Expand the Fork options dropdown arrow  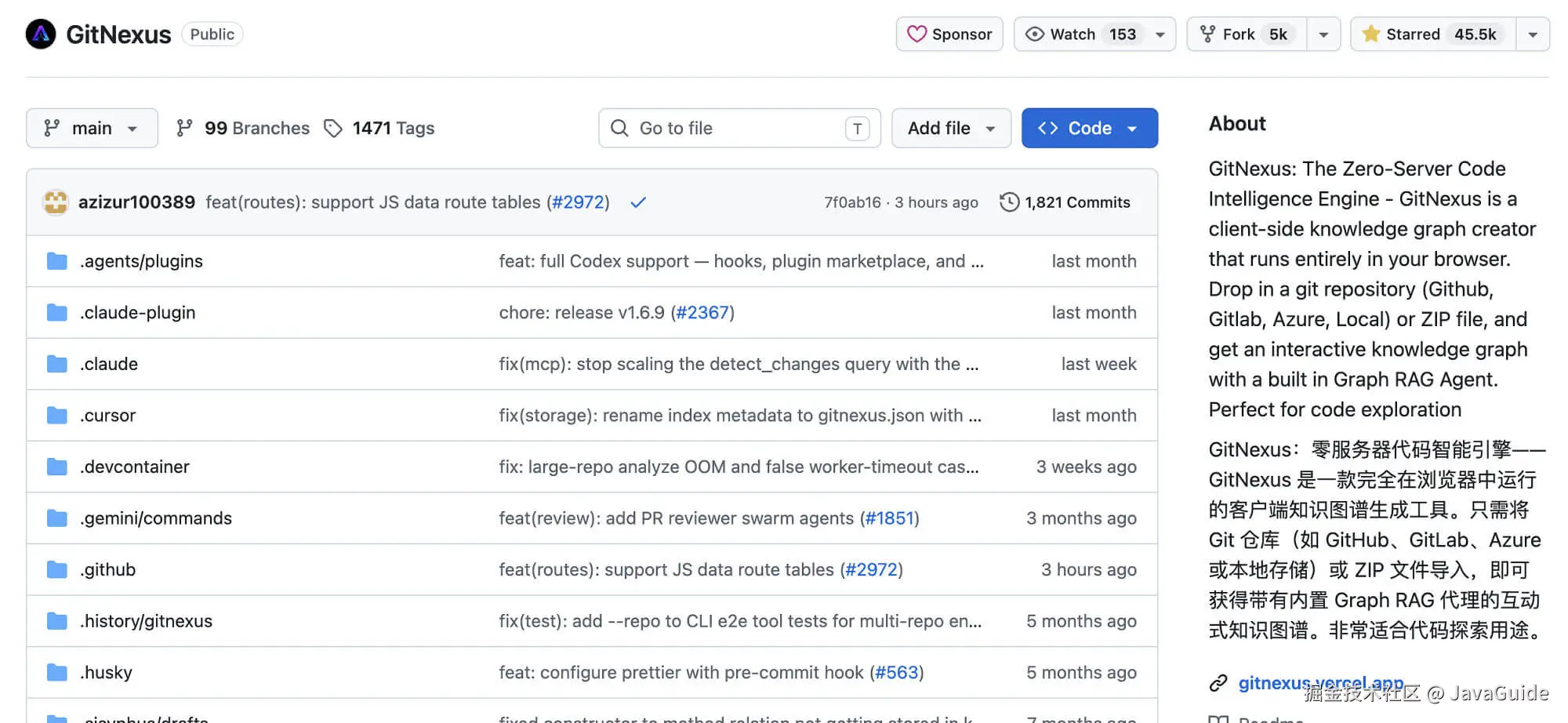(x=1323, y=35)
